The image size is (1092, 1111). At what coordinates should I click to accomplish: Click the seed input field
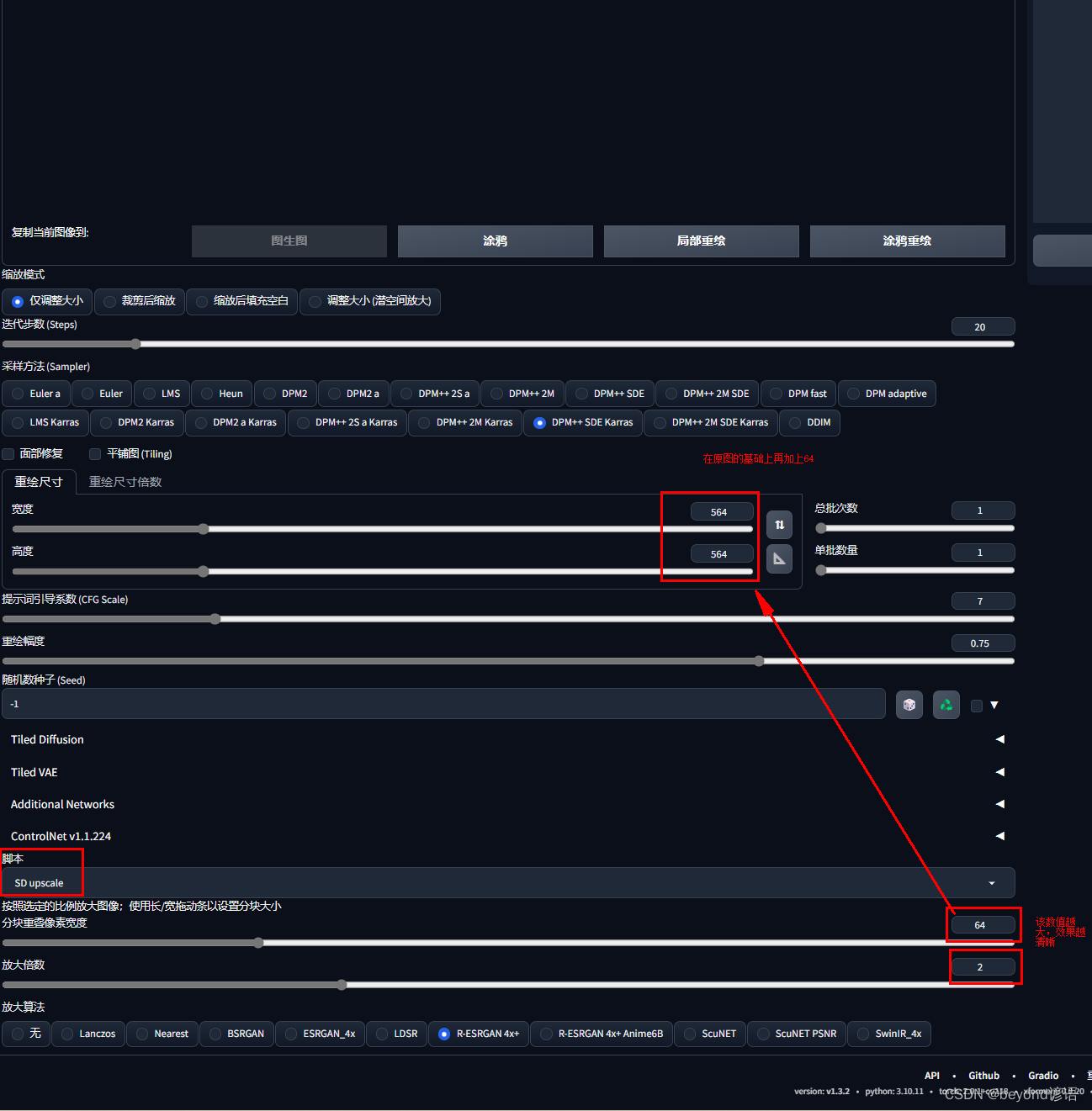[444, 704]
